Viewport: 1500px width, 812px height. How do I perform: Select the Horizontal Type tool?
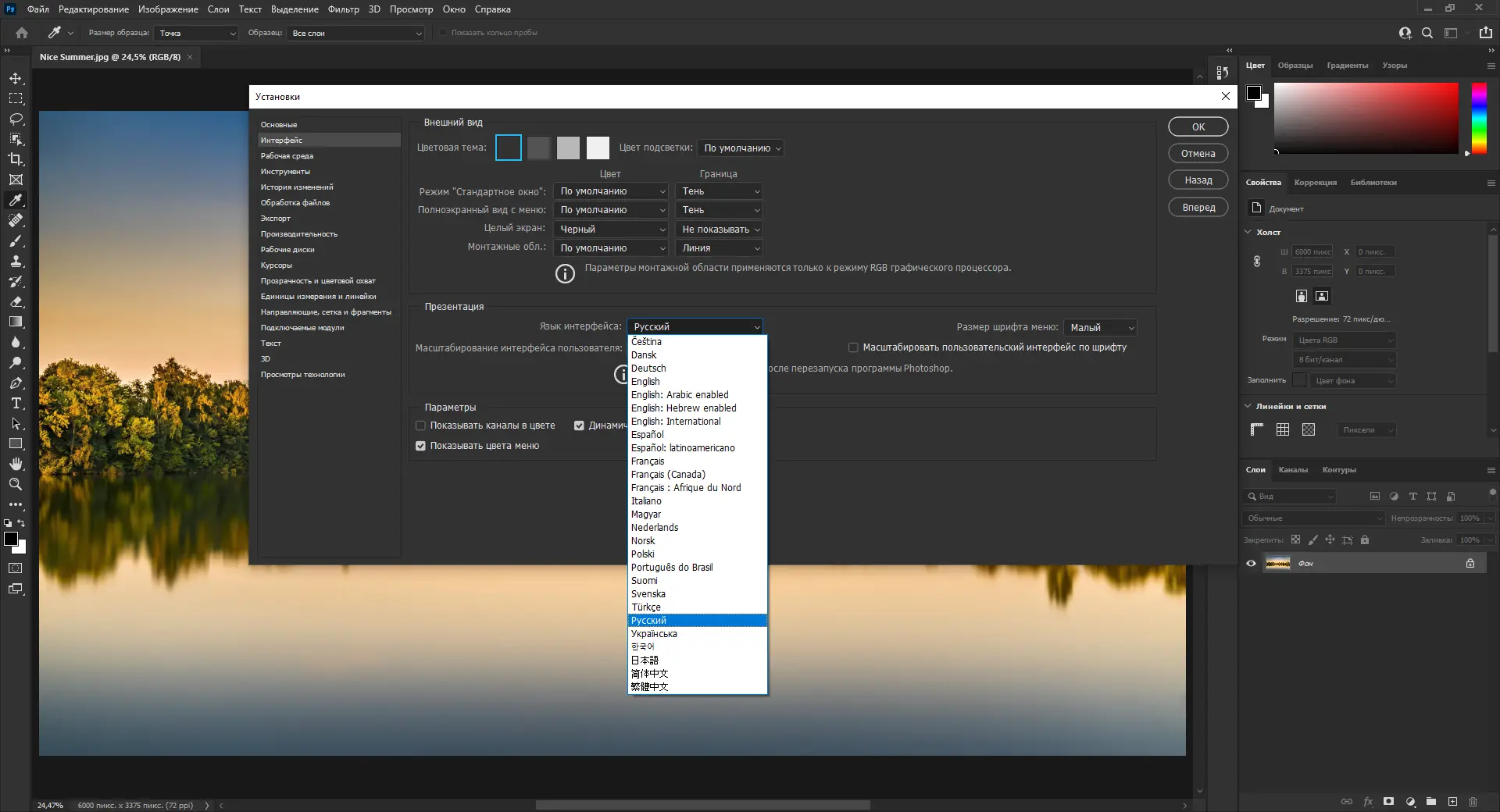[16, 403]
